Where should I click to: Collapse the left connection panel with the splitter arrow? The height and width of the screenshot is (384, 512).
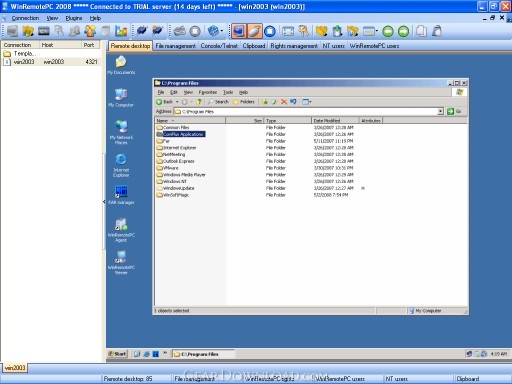(104, 202)
